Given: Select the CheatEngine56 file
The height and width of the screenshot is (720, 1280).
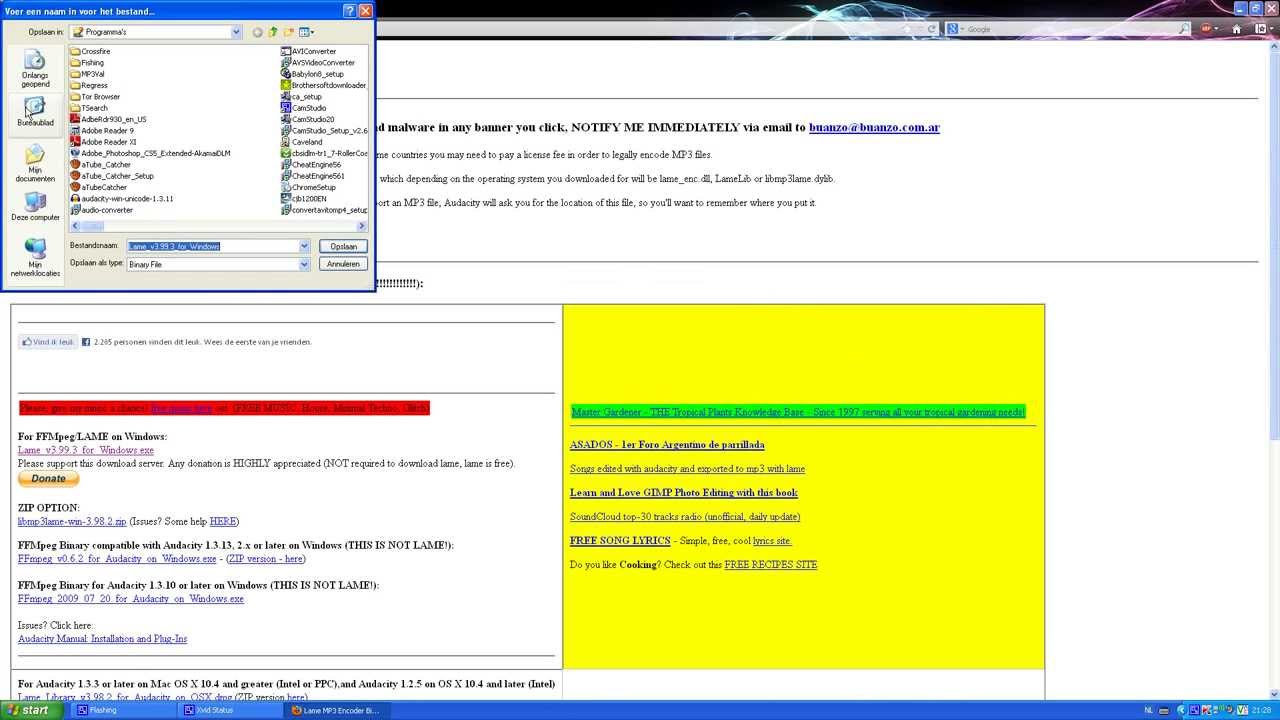Looking at the screenshot, I should point(311,165).
